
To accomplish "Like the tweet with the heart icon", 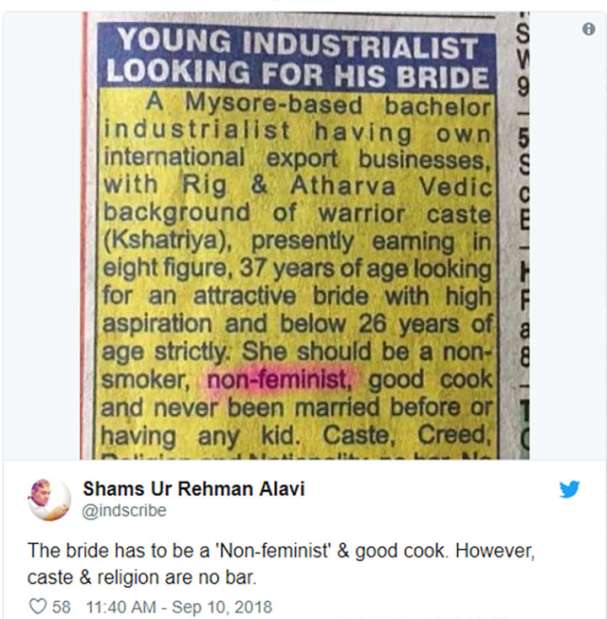I will click(38, 606).
